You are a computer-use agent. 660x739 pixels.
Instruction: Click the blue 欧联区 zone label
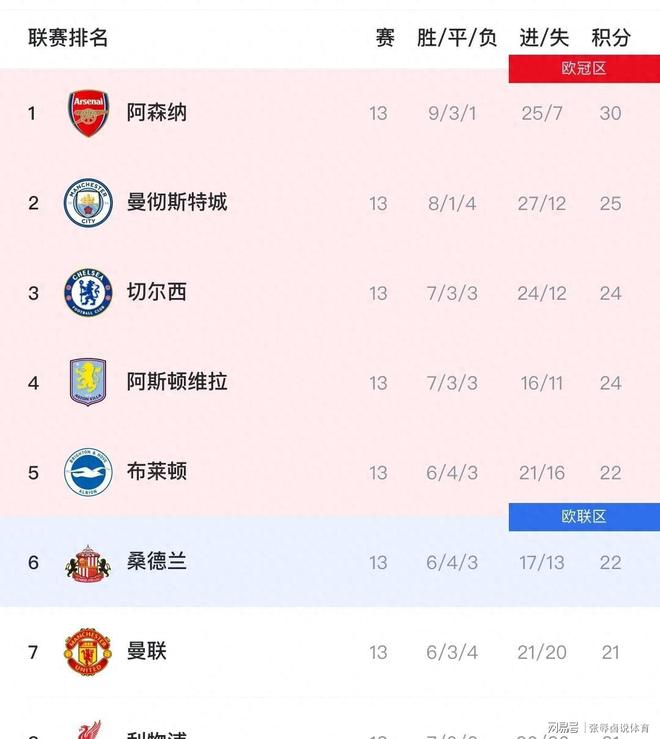pos(584,517)
